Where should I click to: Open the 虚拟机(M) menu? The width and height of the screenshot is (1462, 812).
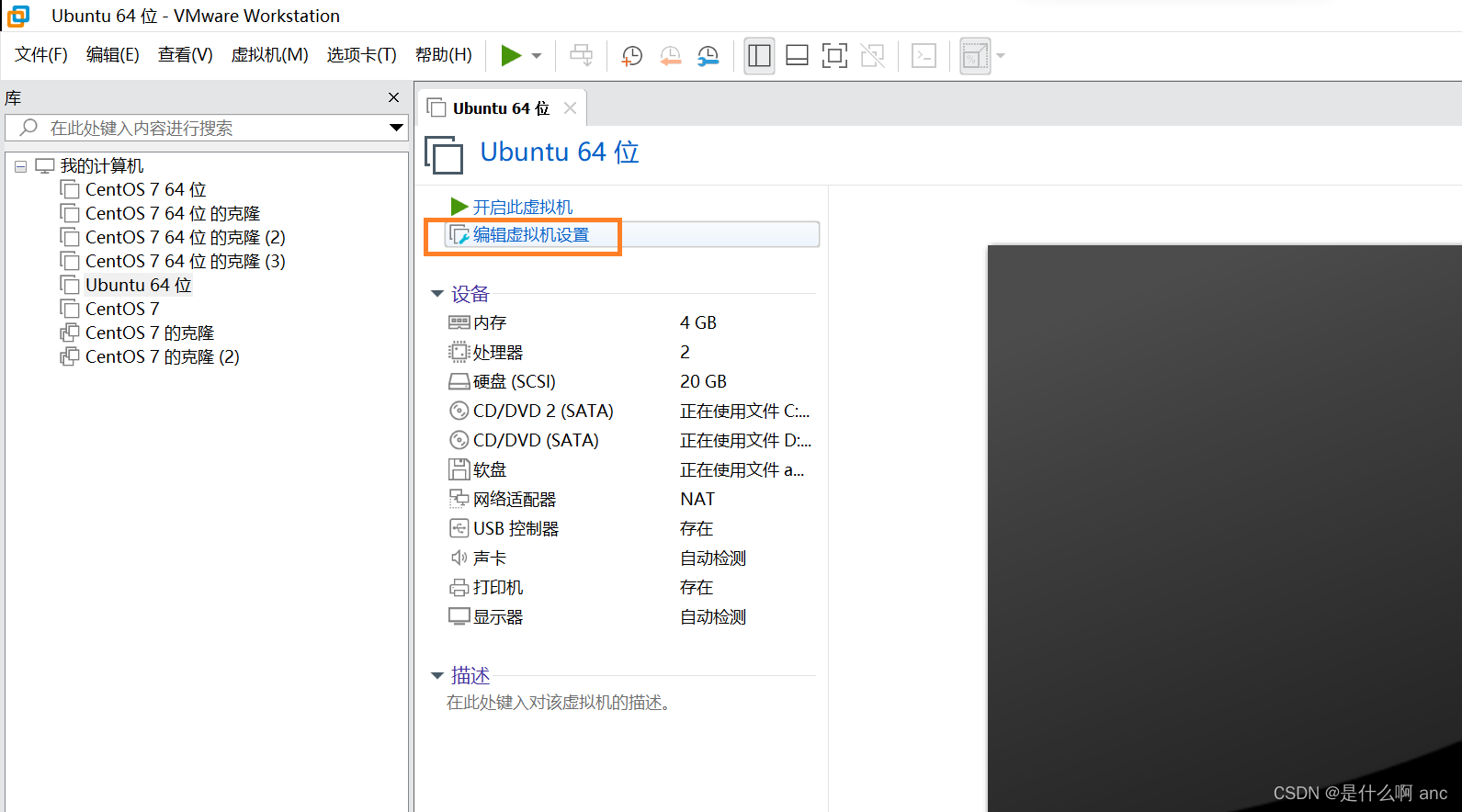tap(269, 55)
